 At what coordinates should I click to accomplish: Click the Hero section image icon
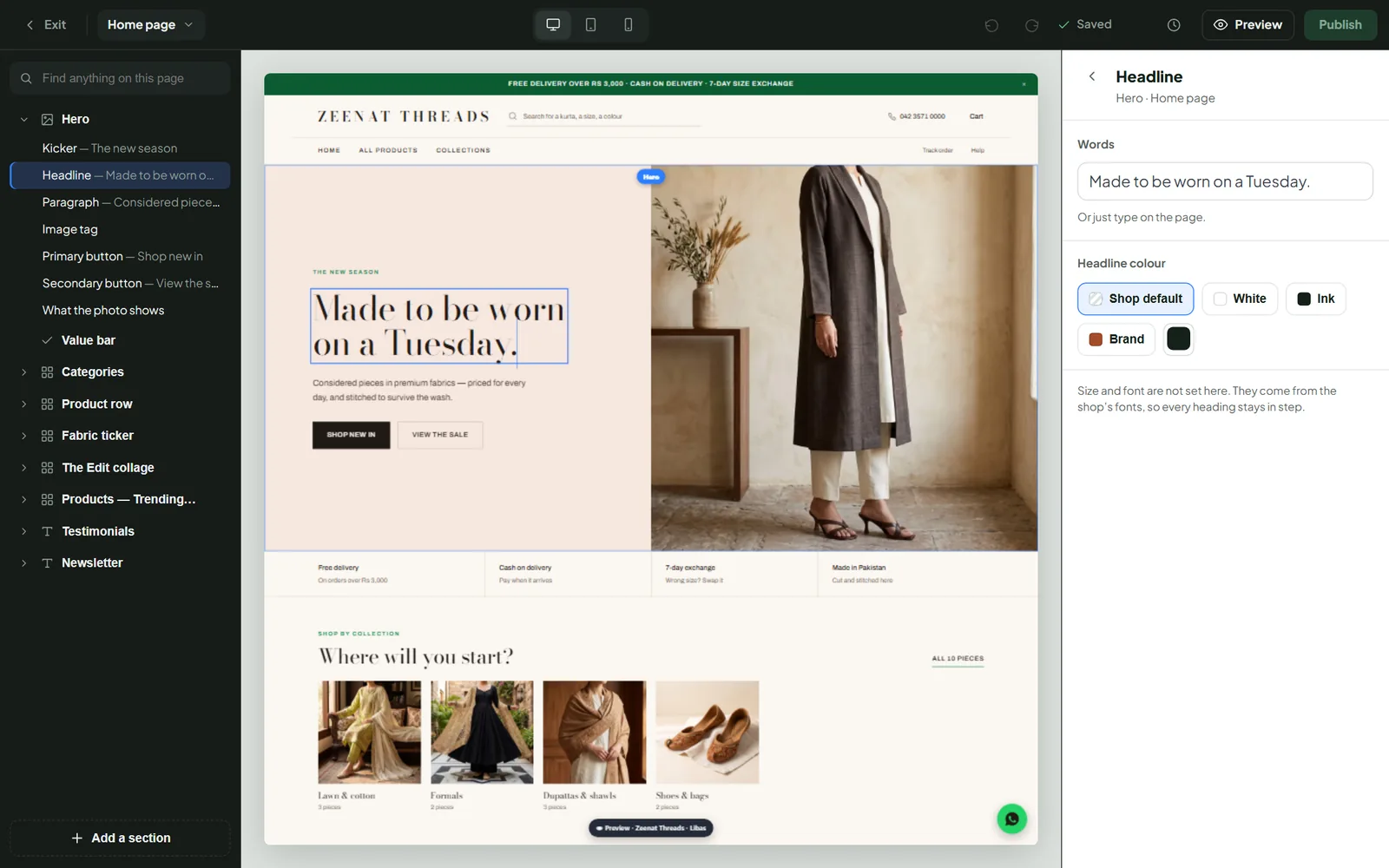click(x=48, y=119)
